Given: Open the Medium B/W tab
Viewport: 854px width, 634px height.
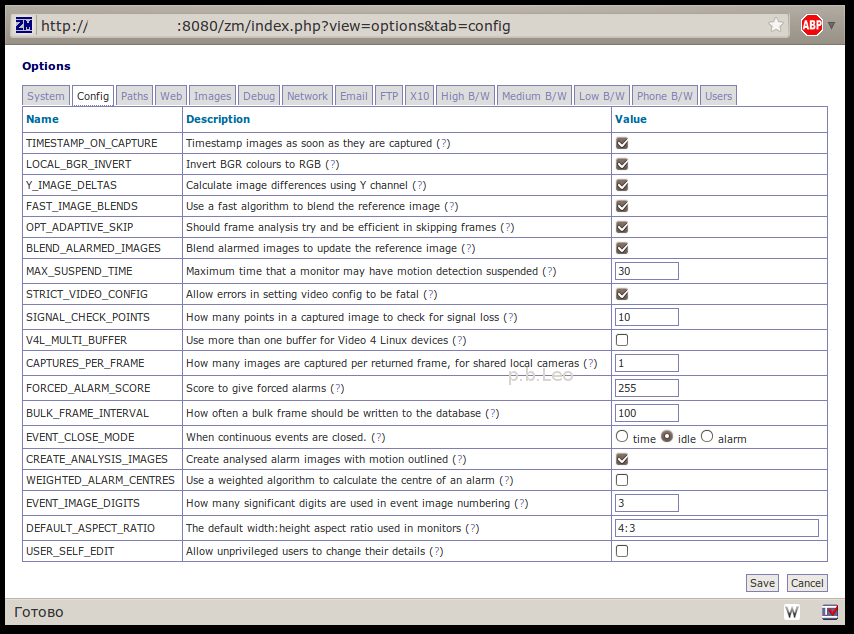Looking at the screenshot, I should pos(534,96).
